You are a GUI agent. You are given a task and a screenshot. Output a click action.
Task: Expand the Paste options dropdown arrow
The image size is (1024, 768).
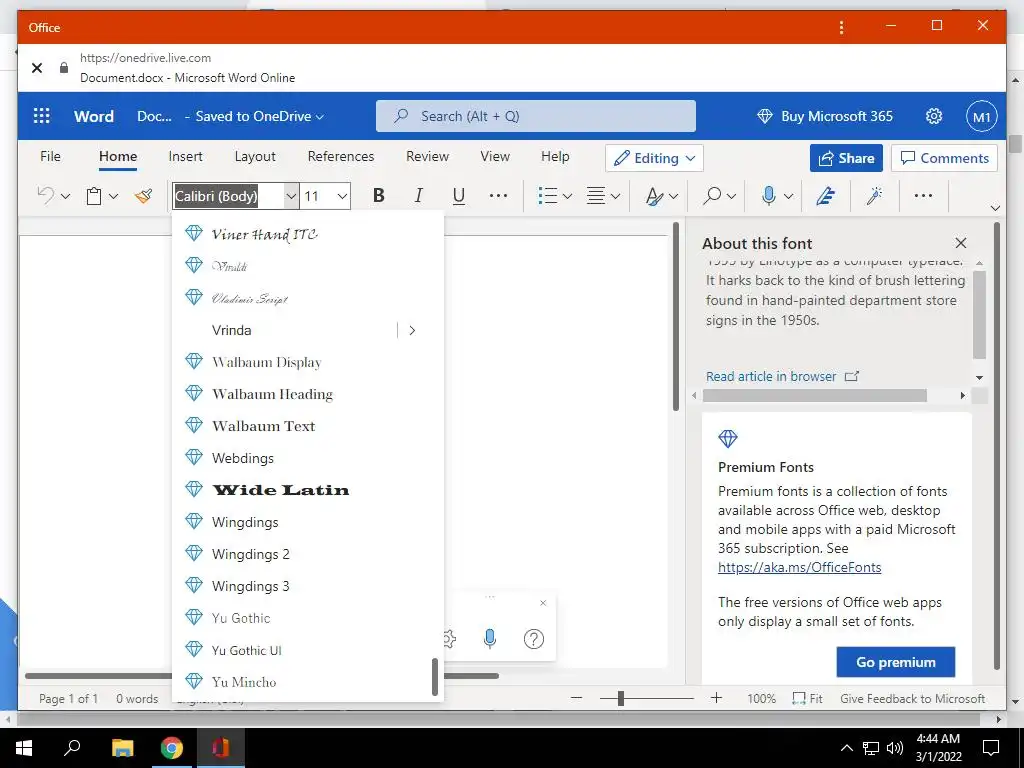pos(113,196)
